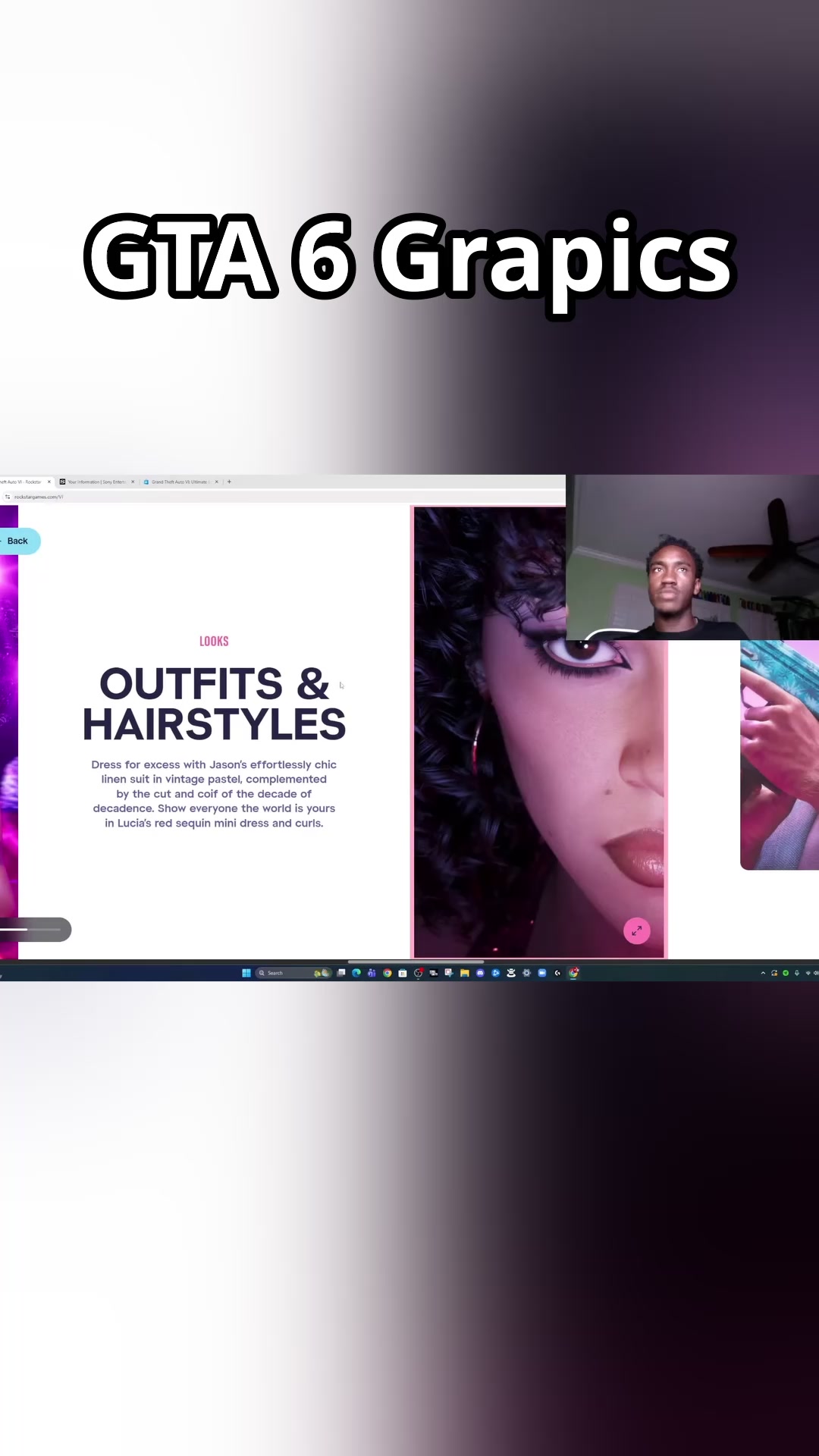Viewport: 819px width, 1456px height.
Task: Click site information icon in address bar
Action: click(8, 497)
